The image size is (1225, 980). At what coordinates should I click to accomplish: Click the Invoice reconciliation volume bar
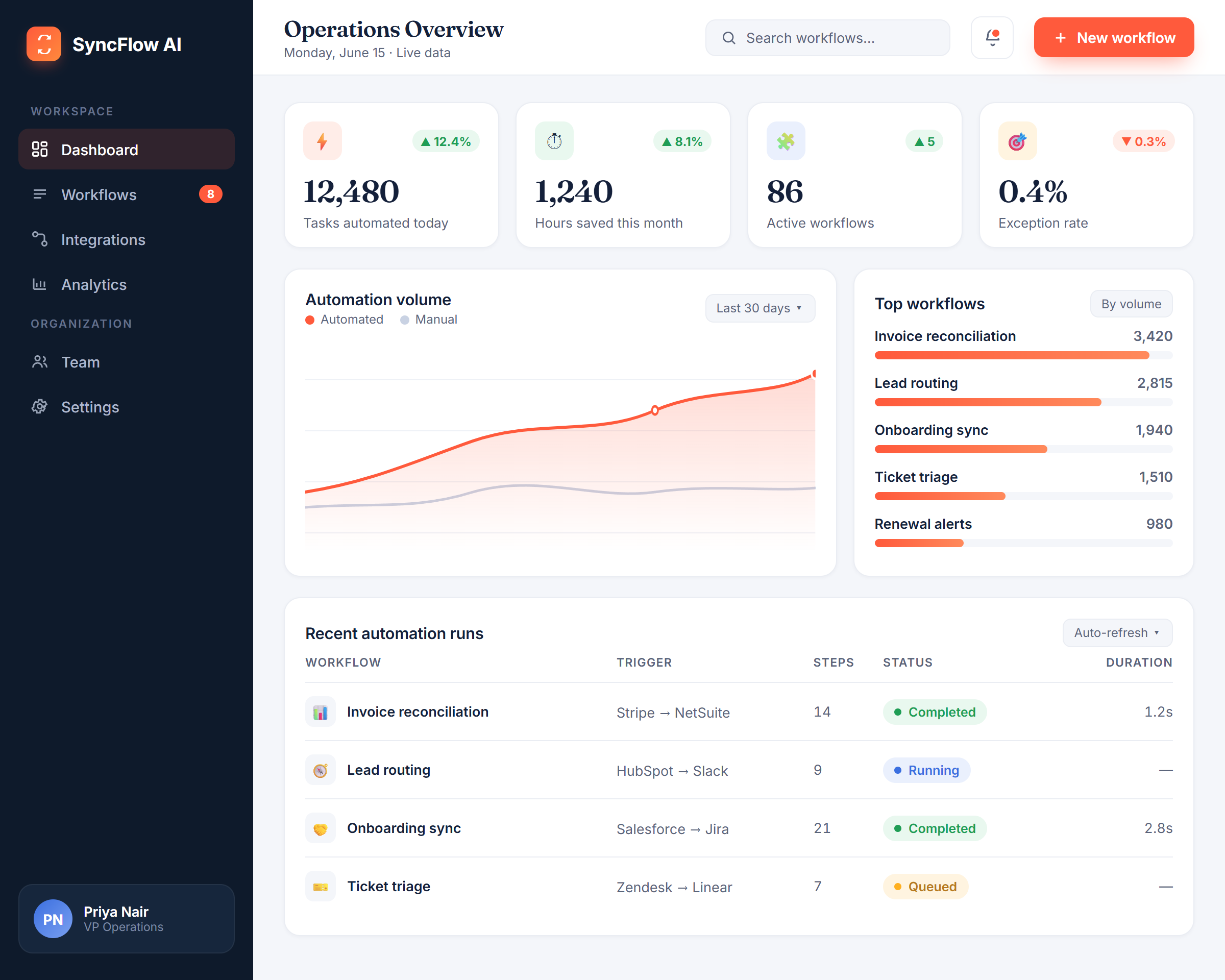click(x=1023, y=356)
